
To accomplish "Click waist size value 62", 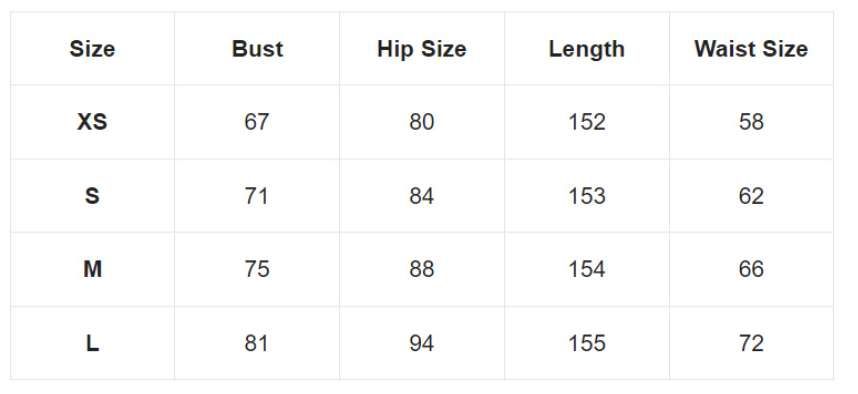I will 751,196.
